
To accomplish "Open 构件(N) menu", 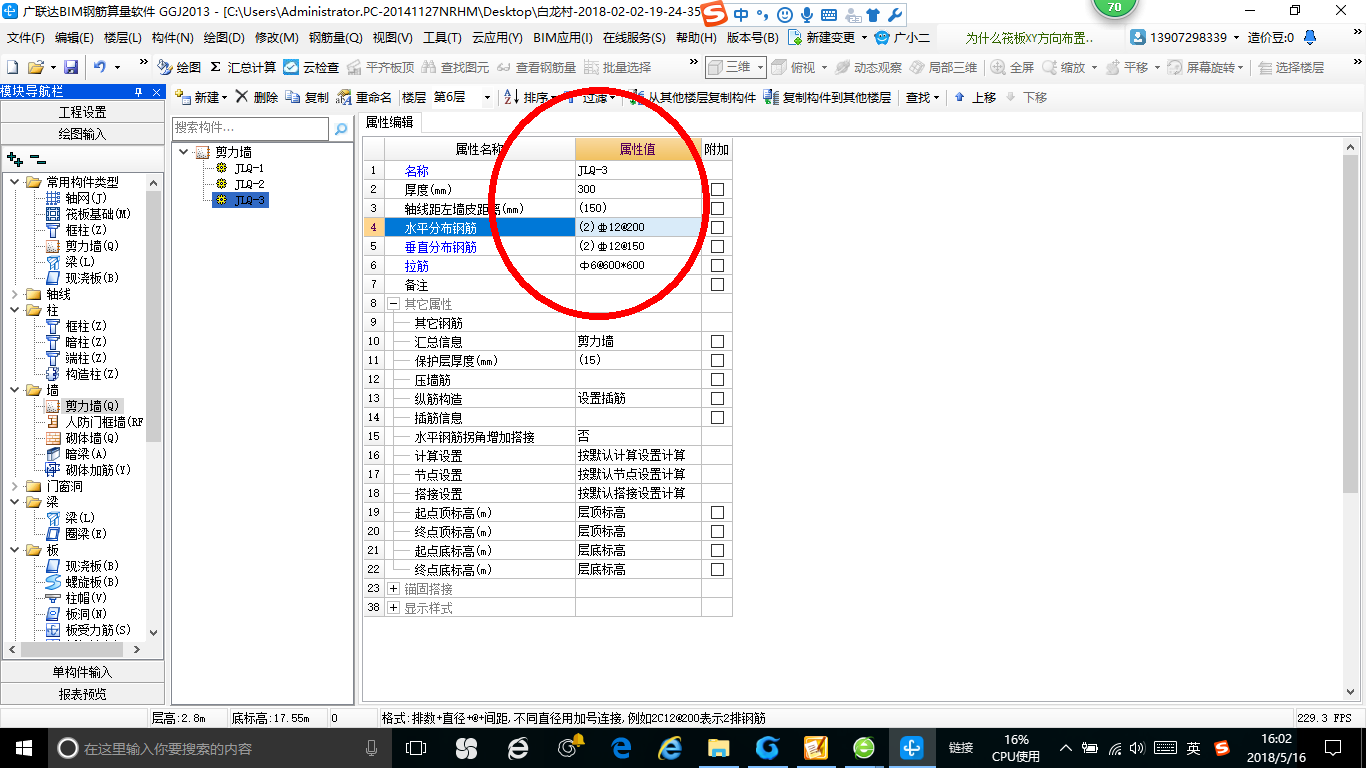I will coord(172,38).
